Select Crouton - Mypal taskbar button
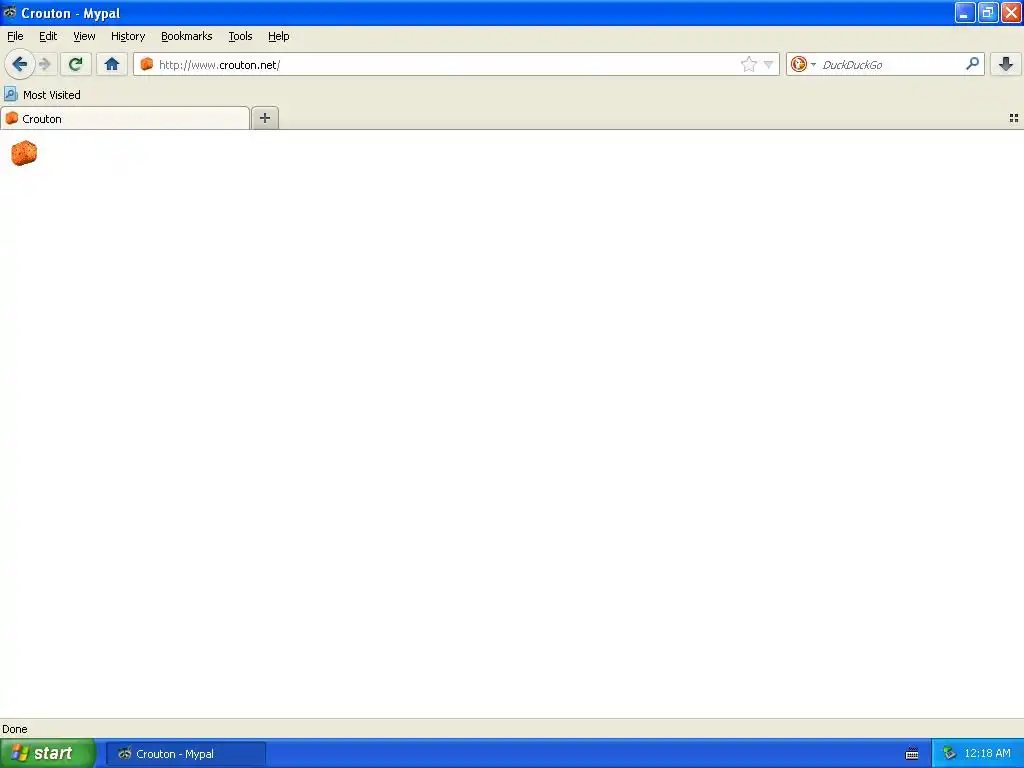1024x768 pixels. tap(186, 754)
